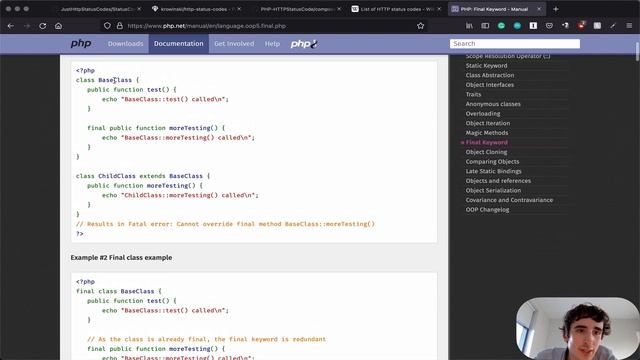
Task: Open the Downloads menu item
Action: [x=125, y=44]
